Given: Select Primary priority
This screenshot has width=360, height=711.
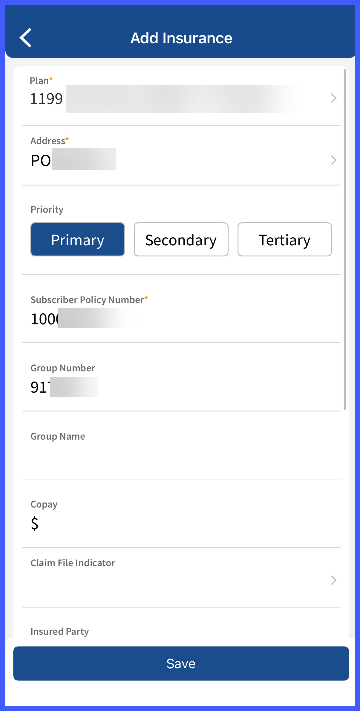Looking at the screenshot, I should pos(78,239).
